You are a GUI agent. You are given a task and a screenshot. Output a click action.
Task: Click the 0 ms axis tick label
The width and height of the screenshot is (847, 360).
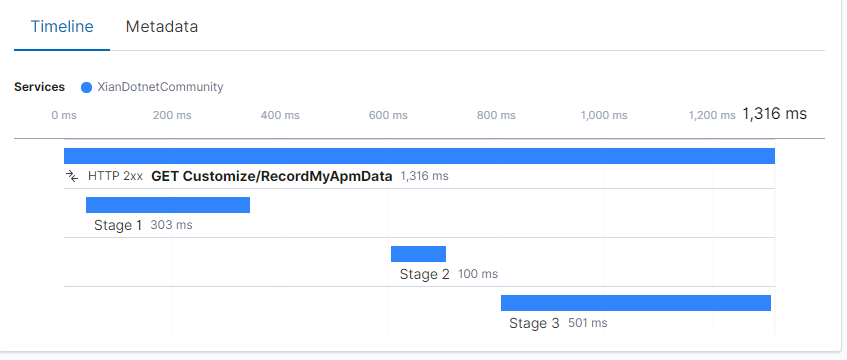[64, 115]
